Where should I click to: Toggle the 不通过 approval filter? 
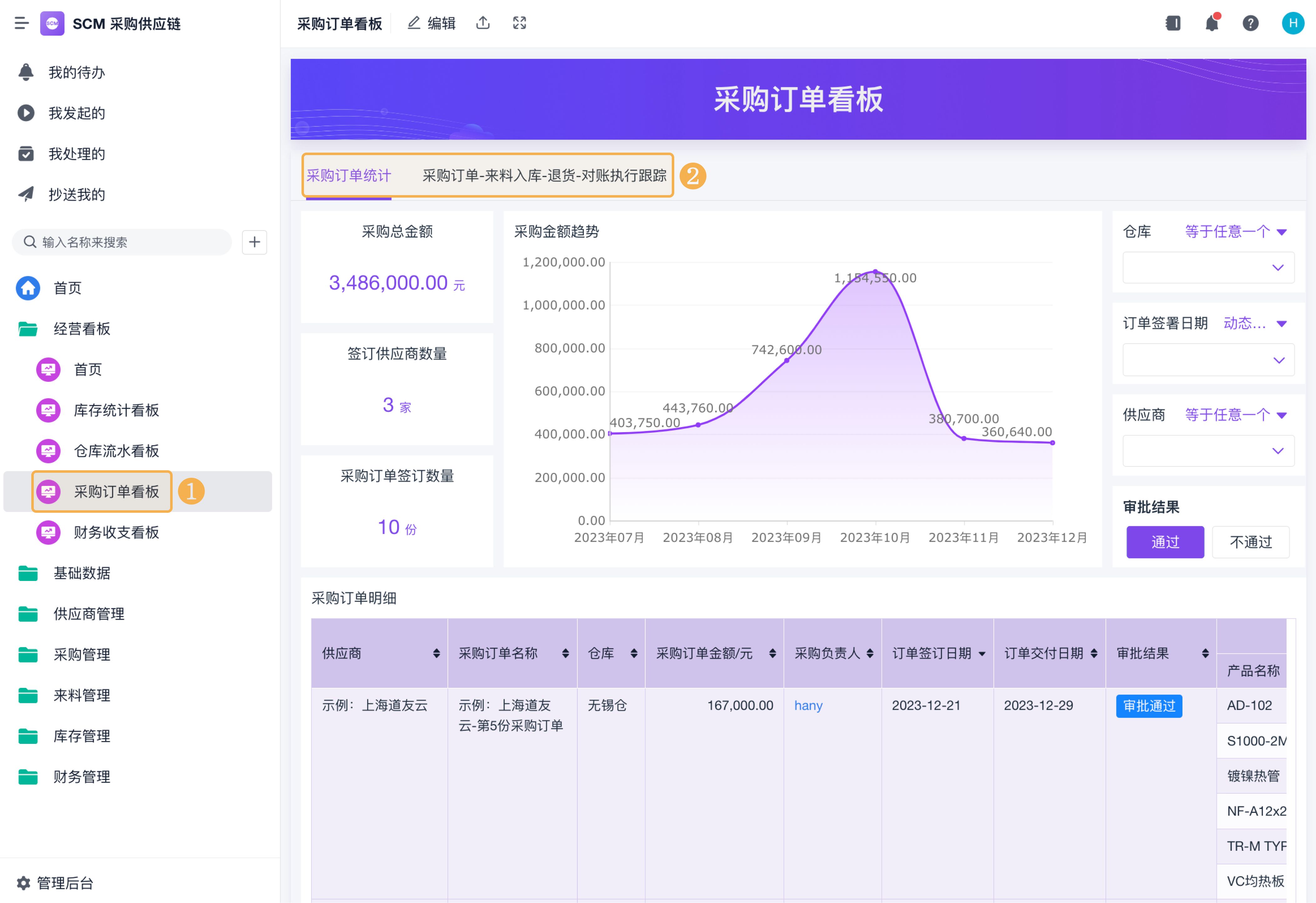click(x=1250, y=542)
